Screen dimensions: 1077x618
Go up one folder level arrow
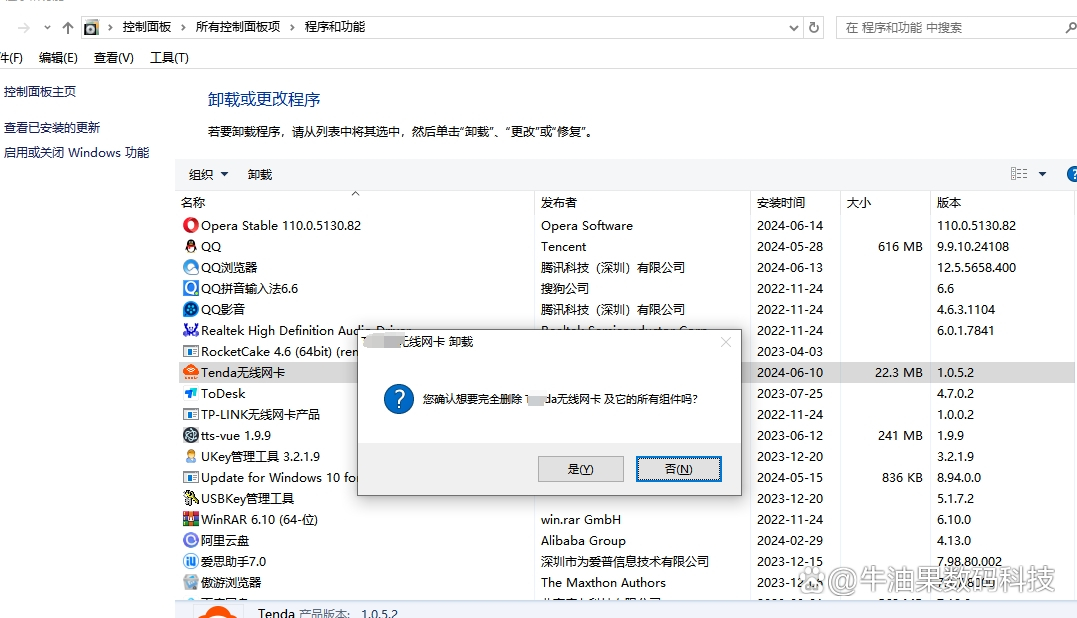(67, 27)
